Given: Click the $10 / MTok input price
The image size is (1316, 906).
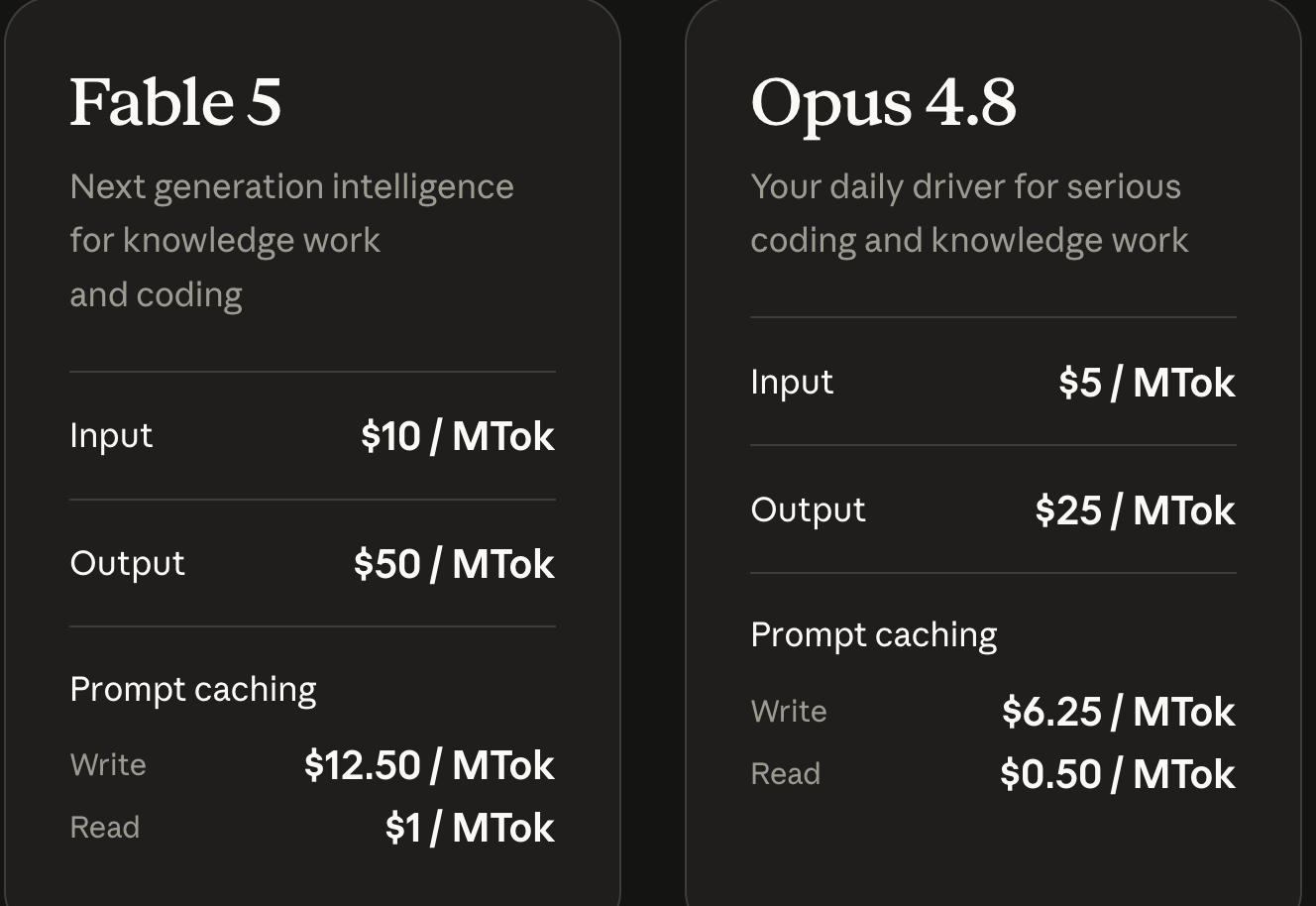Looking at the screenshot, I should coord(457,436).
